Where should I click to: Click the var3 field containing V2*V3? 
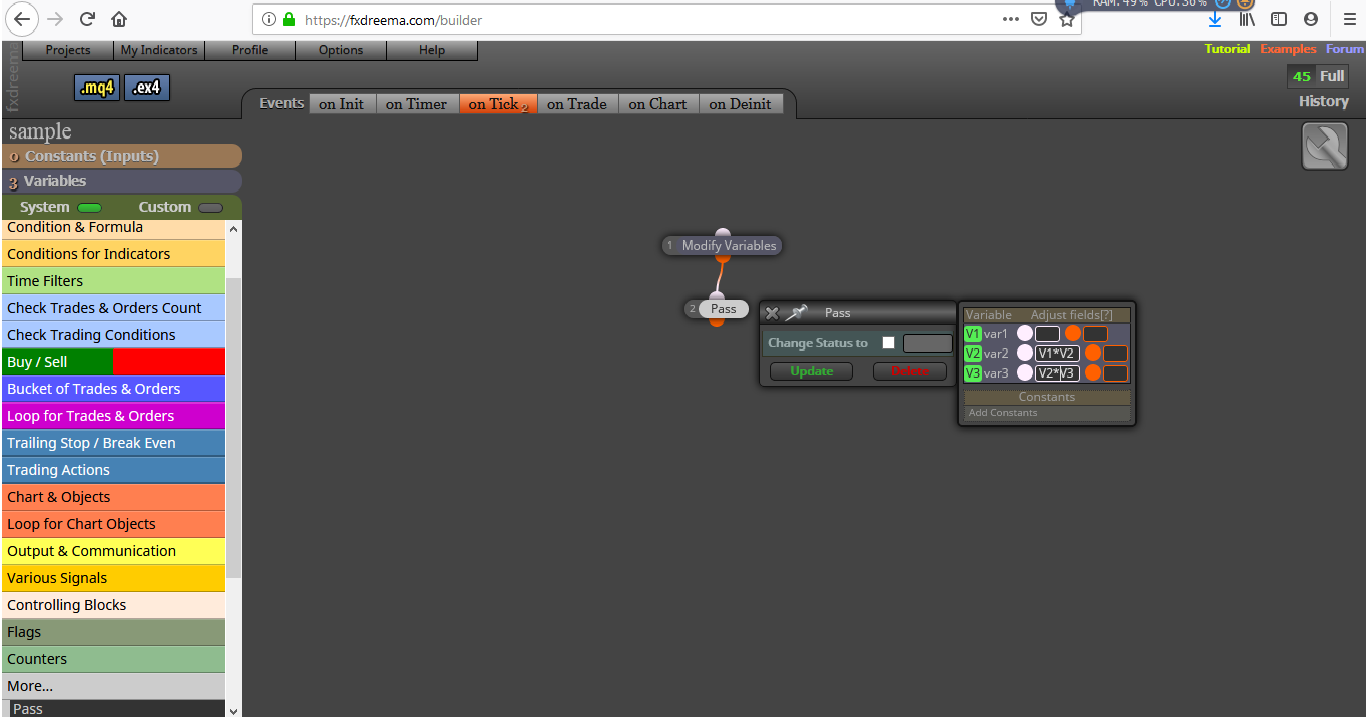1057,373
